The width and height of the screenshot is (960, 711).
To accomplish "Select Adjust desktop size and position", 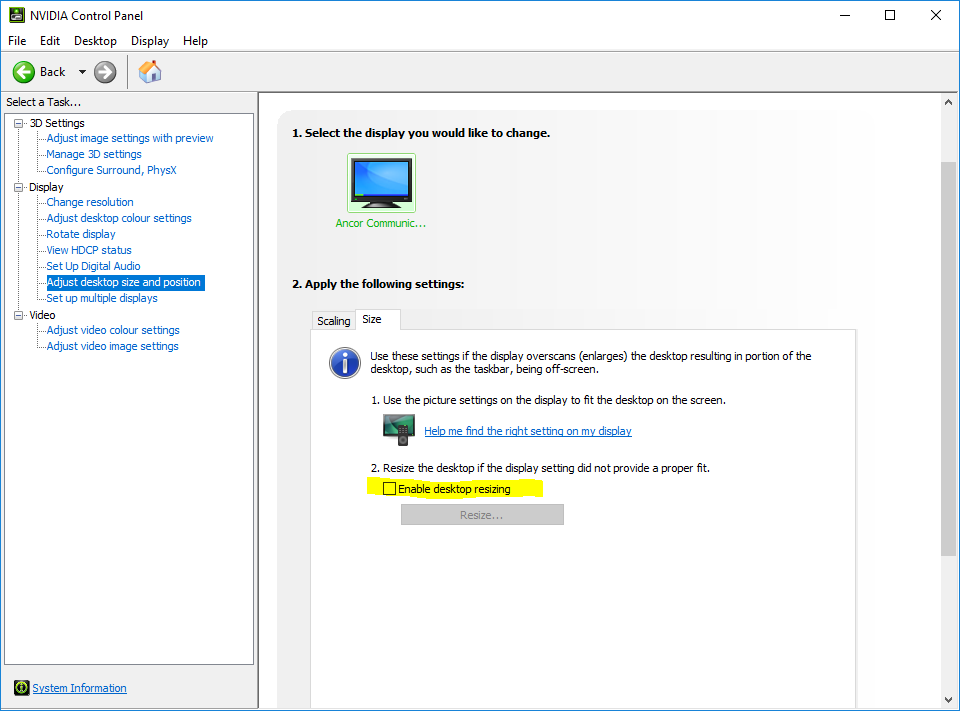I will pyautogui.click(x=126, y=282).
